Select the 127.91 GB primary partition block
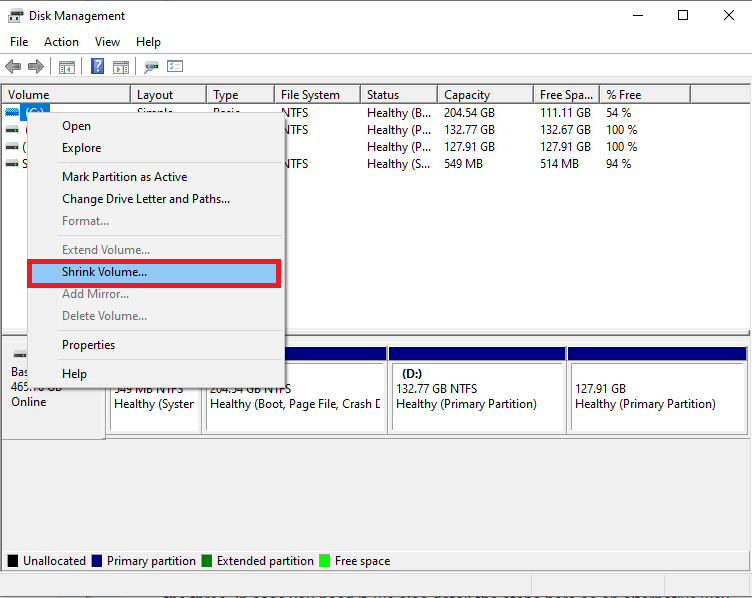The width and height of the screenshot is (752, 598). (x=656, y=396)
